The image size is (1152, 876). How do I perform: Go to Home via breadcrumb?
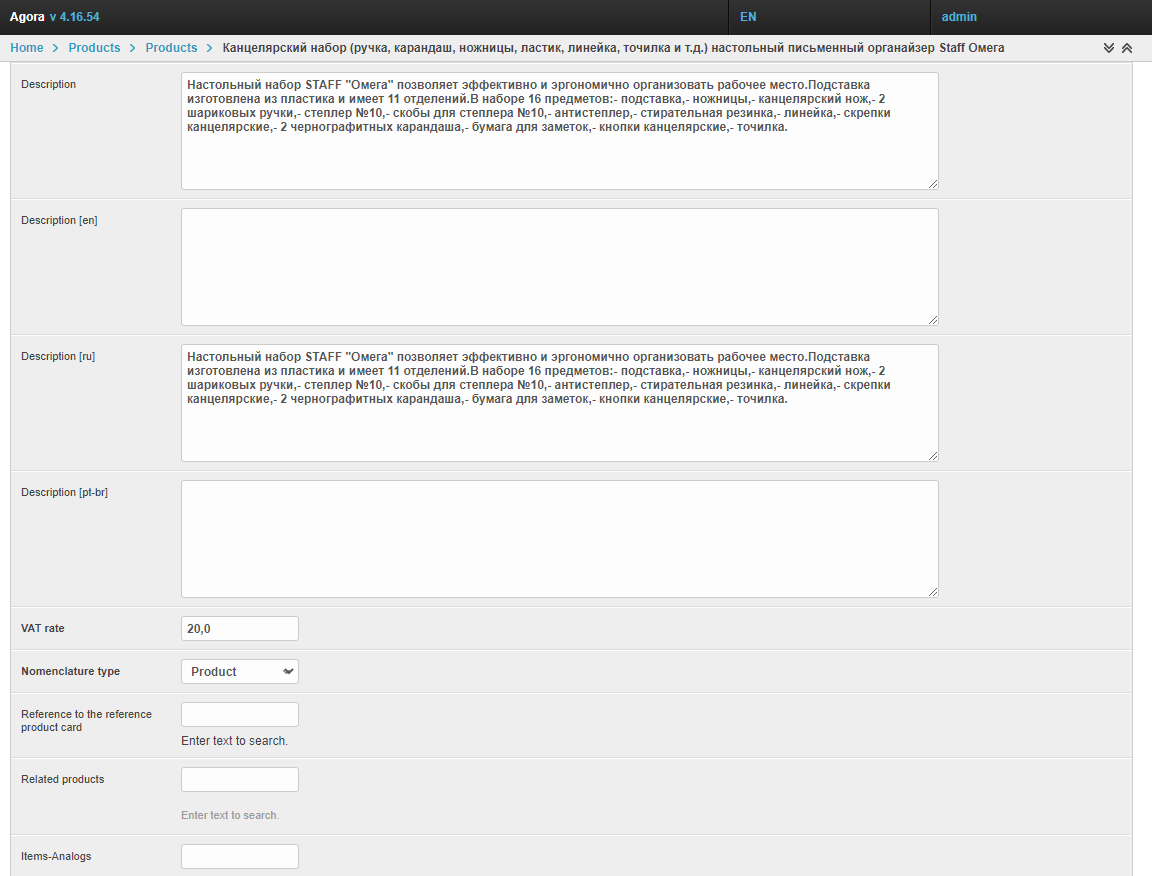[x=27, y=48]
